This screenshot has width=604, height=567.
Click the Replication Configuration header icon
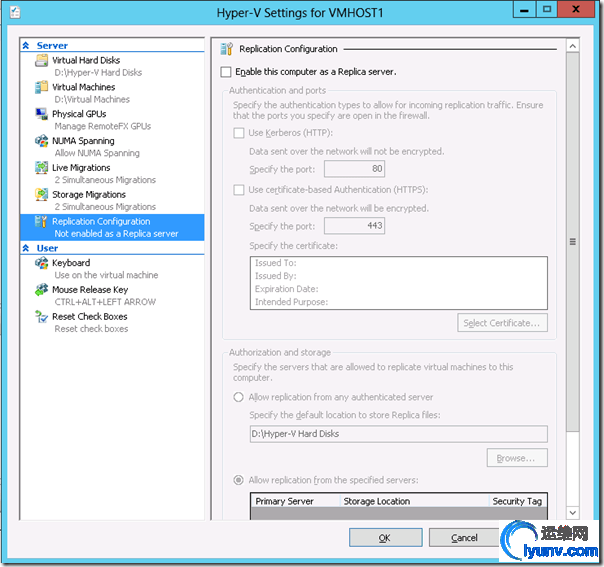pos(226,49)
